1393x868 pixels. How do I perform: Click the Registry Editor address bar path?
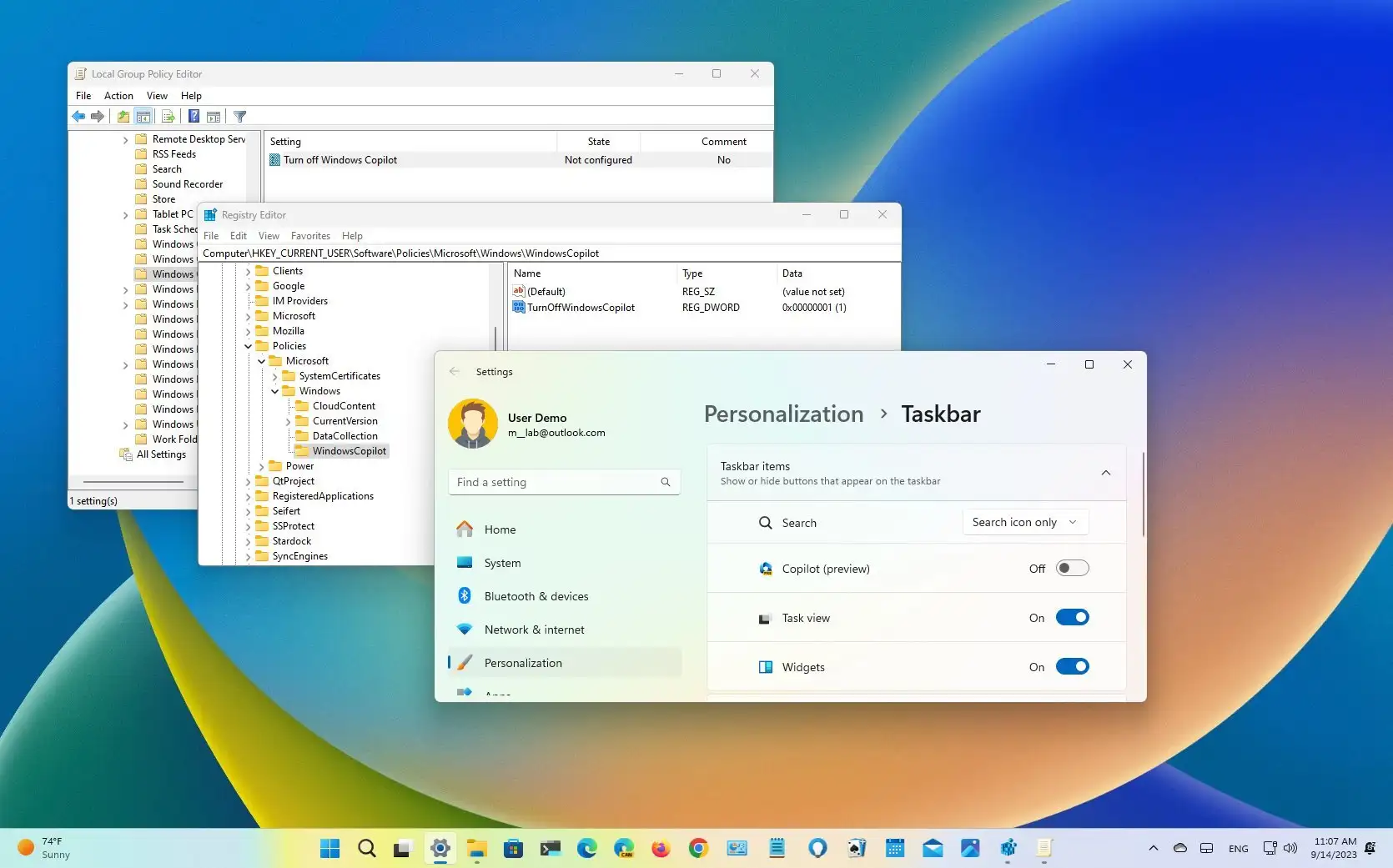click(x=549, y=253)
